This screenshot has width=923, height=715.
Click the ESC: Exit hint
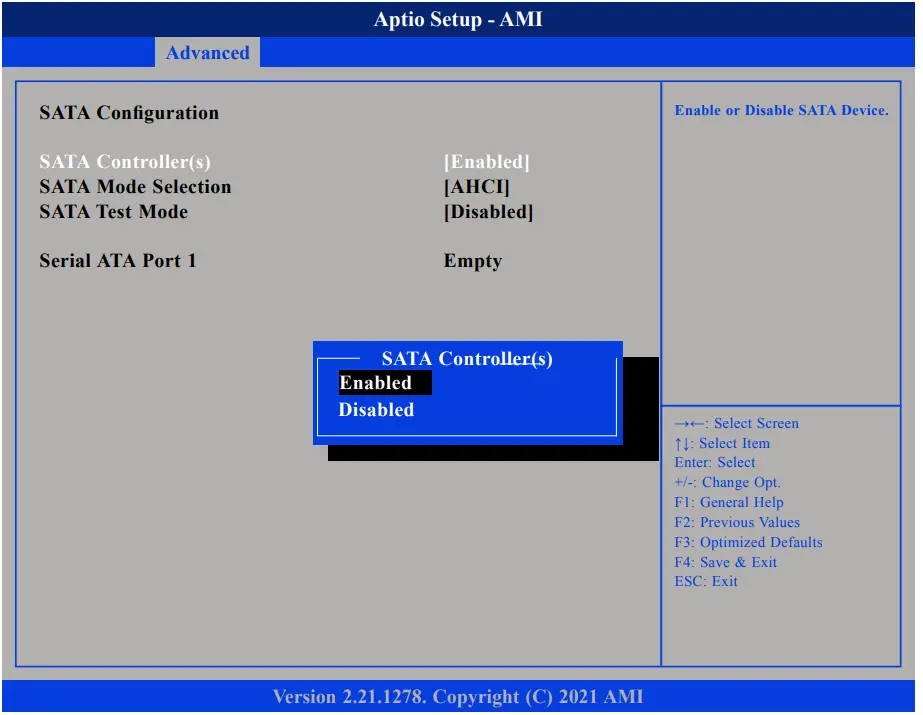point(707,581)
